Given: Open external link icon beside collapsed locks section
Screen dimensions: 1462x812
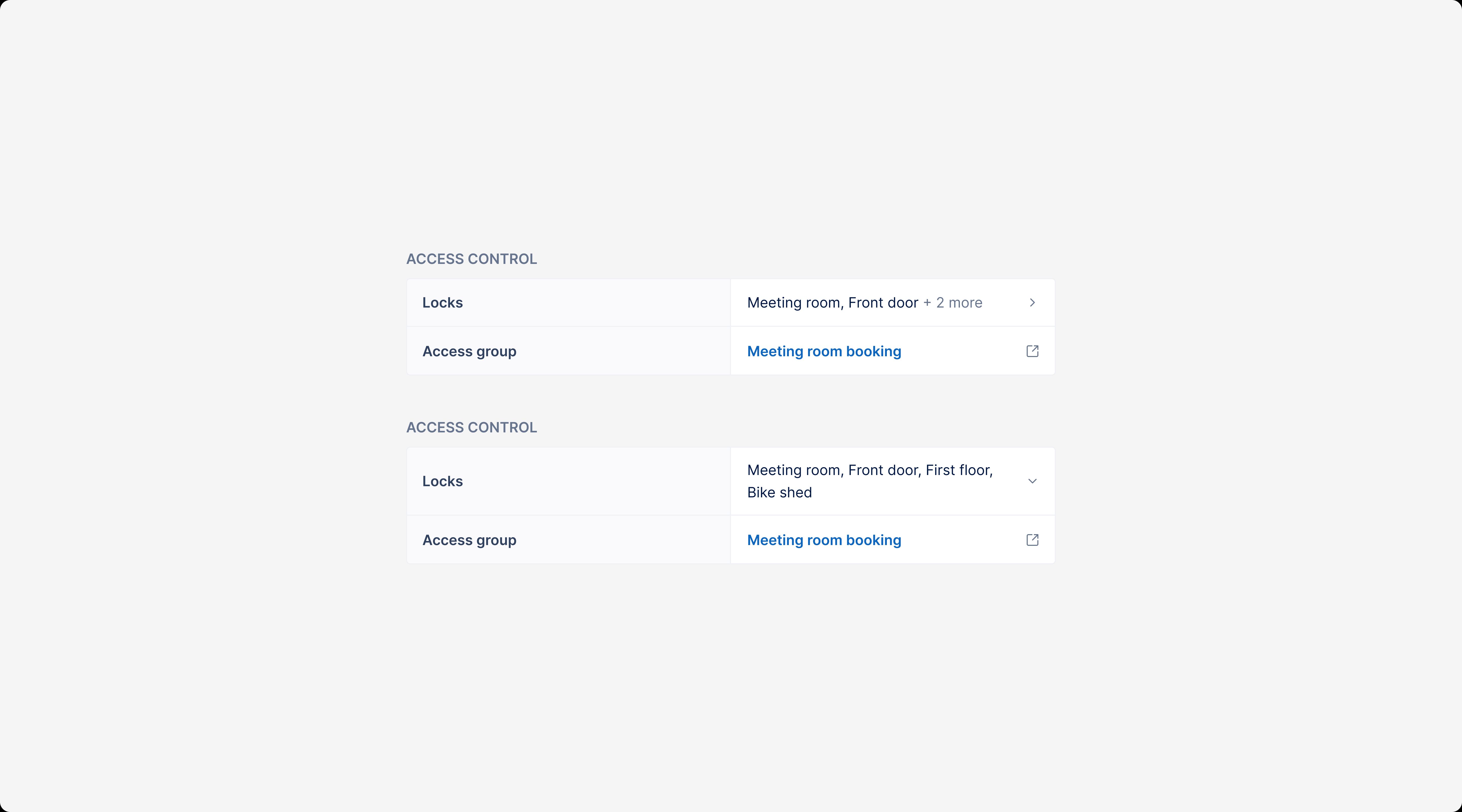Looking at the screenshot, I should point(1032,351).
